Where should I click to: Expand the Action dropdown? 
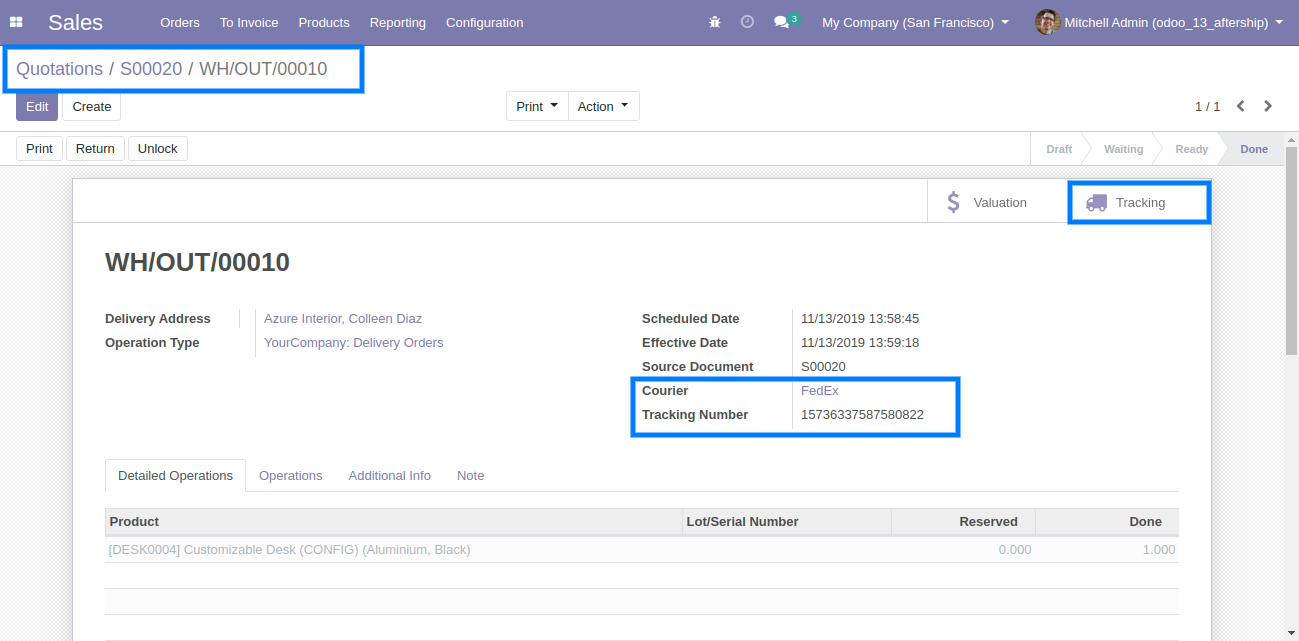pos(603,106)
